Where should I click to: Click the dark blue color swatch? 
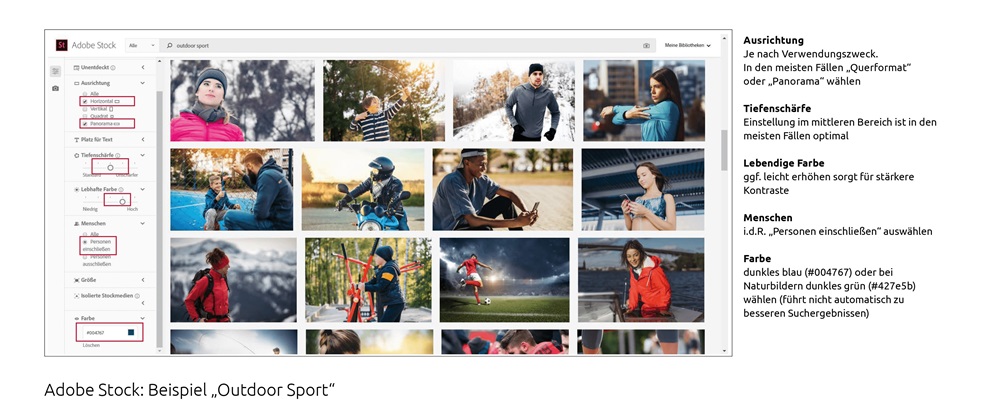coord(130,332)
